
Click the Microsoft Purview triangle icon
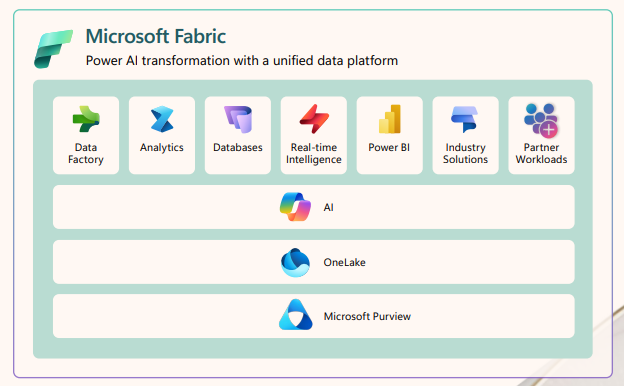(x=295, y=315)
